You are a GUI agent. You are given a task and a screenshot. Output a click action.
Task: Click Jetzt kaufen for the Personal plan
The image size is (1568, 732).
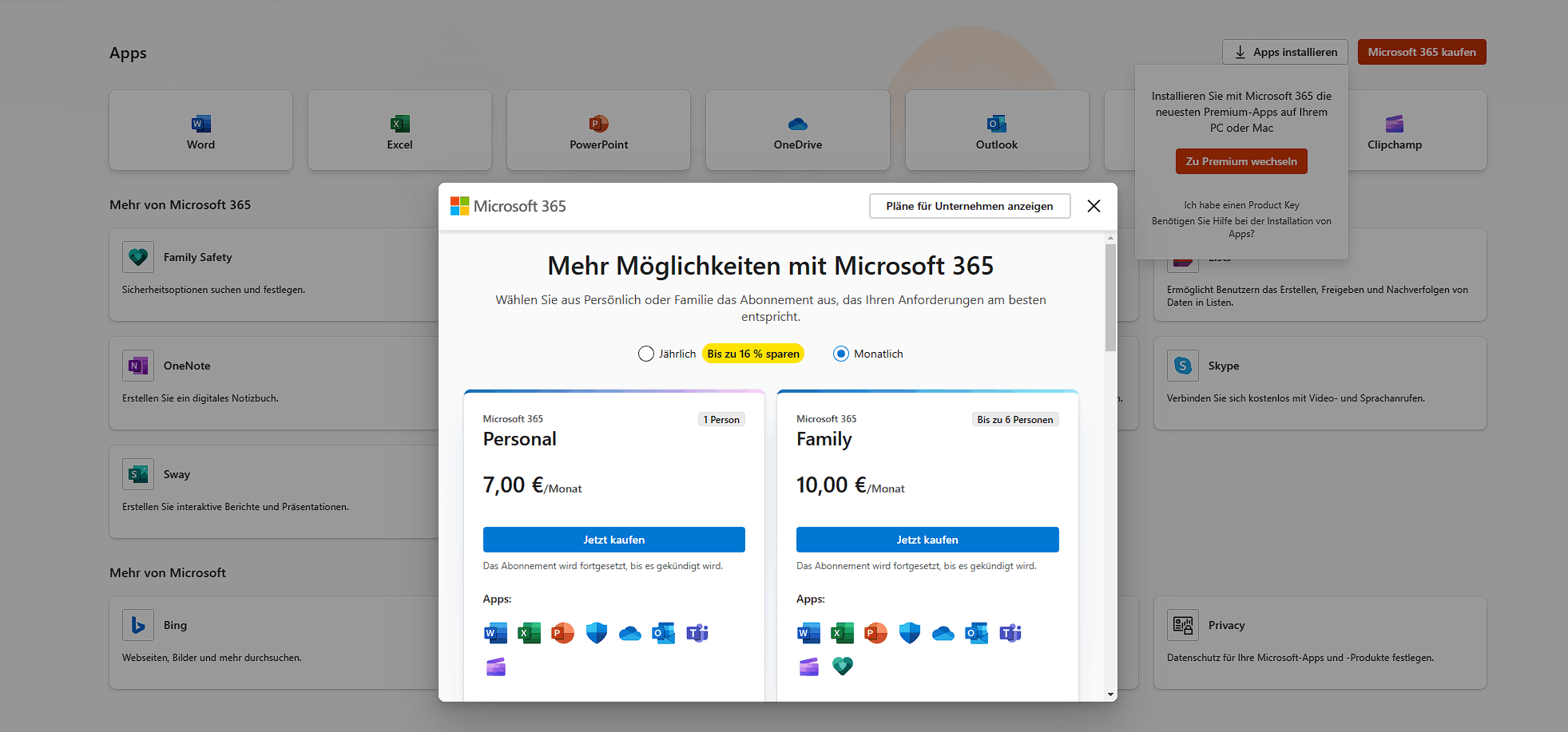(613, 540)
